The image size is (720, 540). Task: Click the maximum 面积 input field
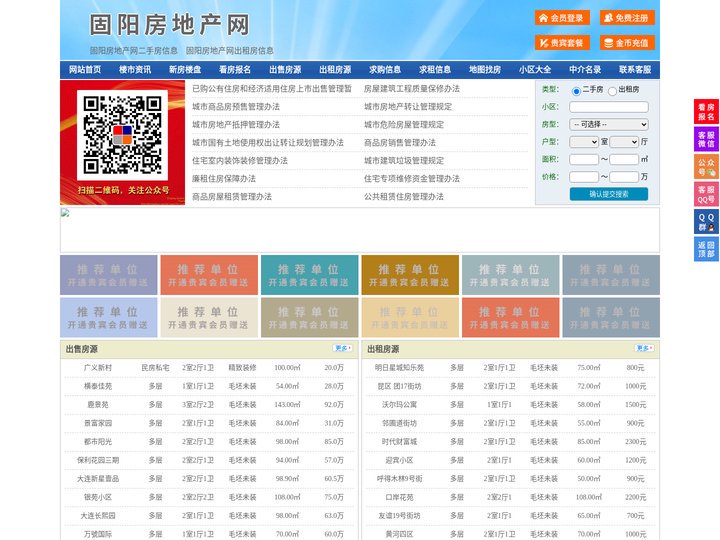click(624, 159)
